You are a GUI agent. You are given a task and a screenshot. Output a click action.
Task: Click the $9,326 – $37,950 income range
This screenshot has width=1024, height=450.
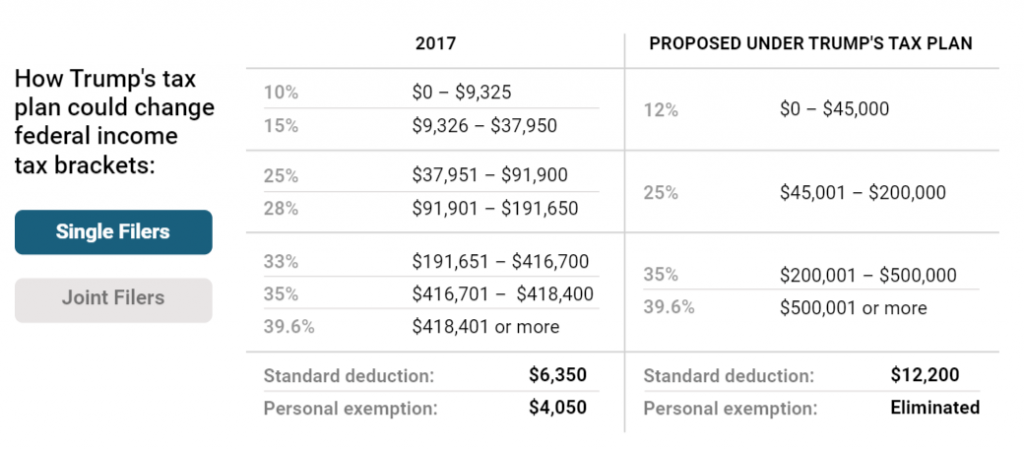click(x=484, y=126)
